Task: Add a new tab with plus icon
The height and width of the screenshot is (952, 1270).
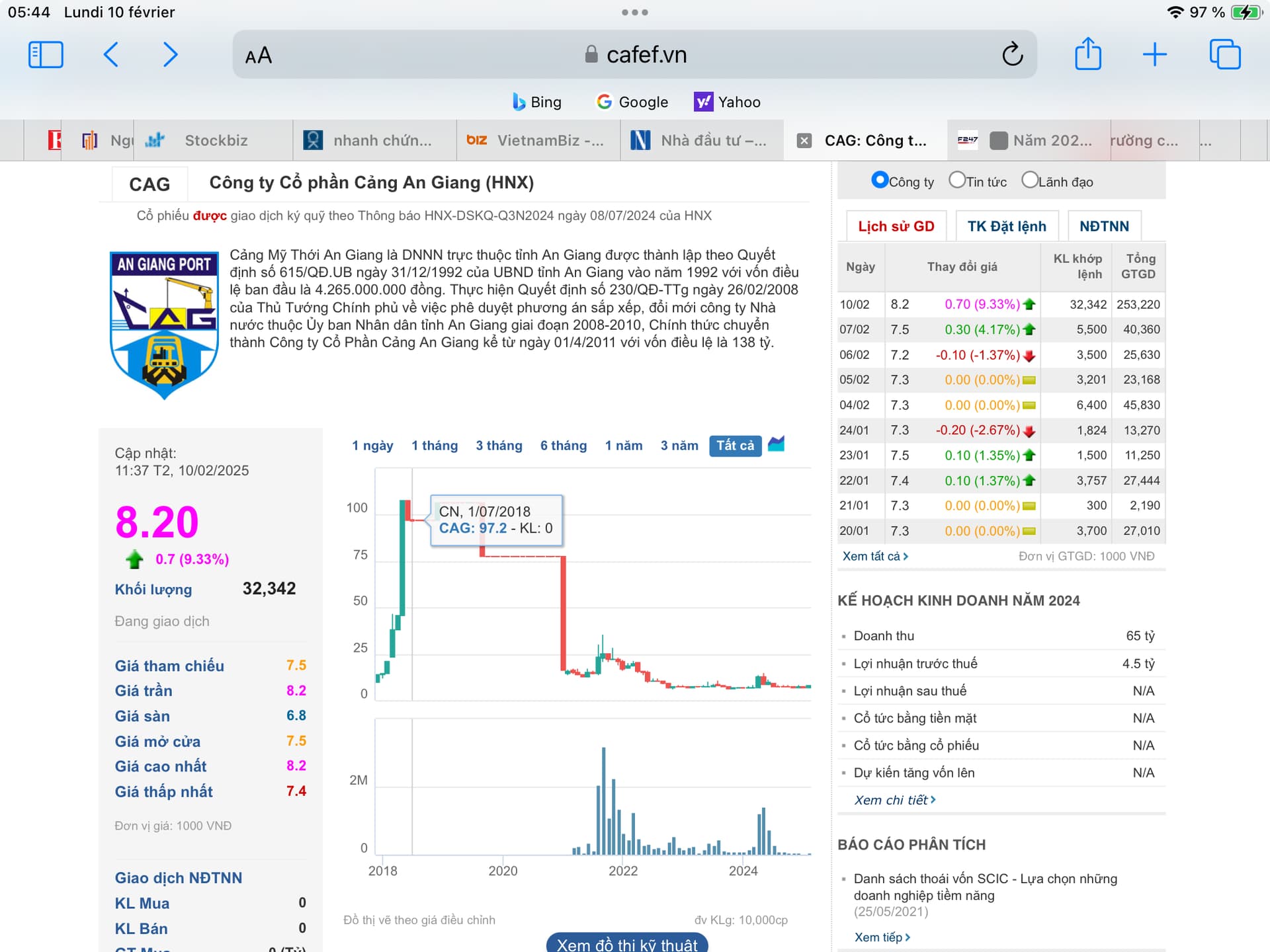Action: point(1154,54)
